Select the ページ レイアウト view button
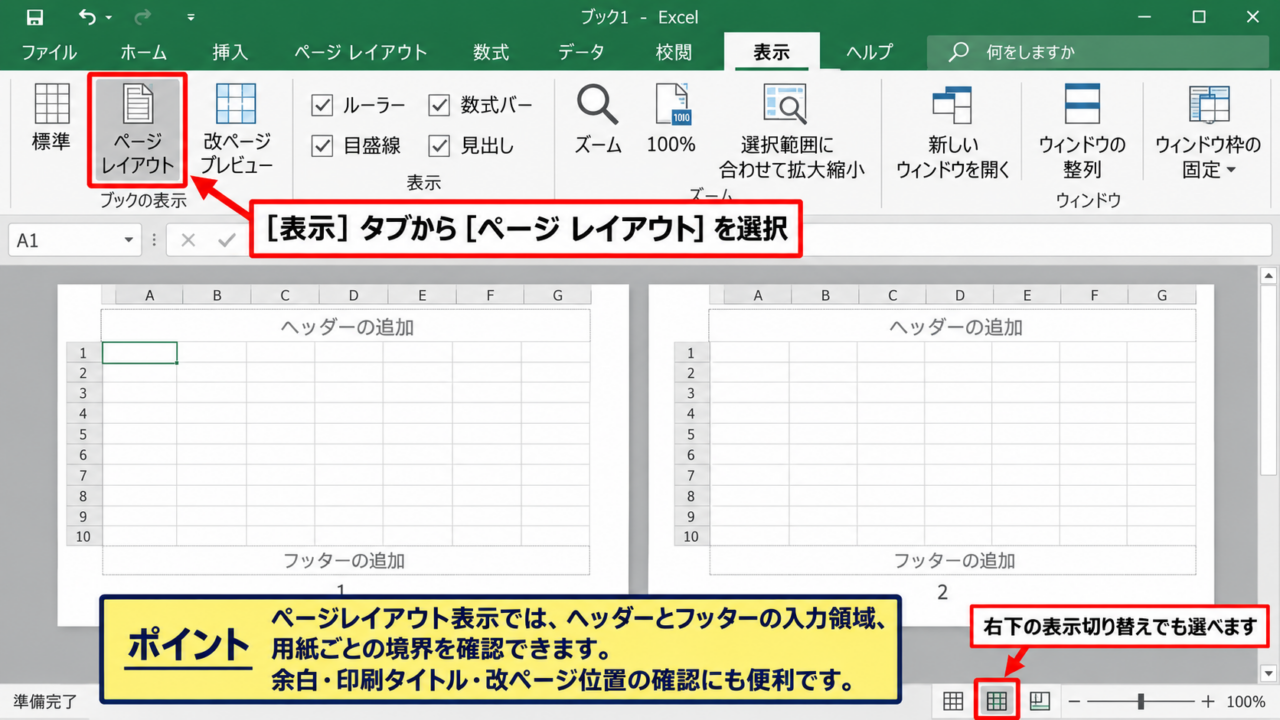1280x720 pixels. pyautogui.click(x=137, y=130)
